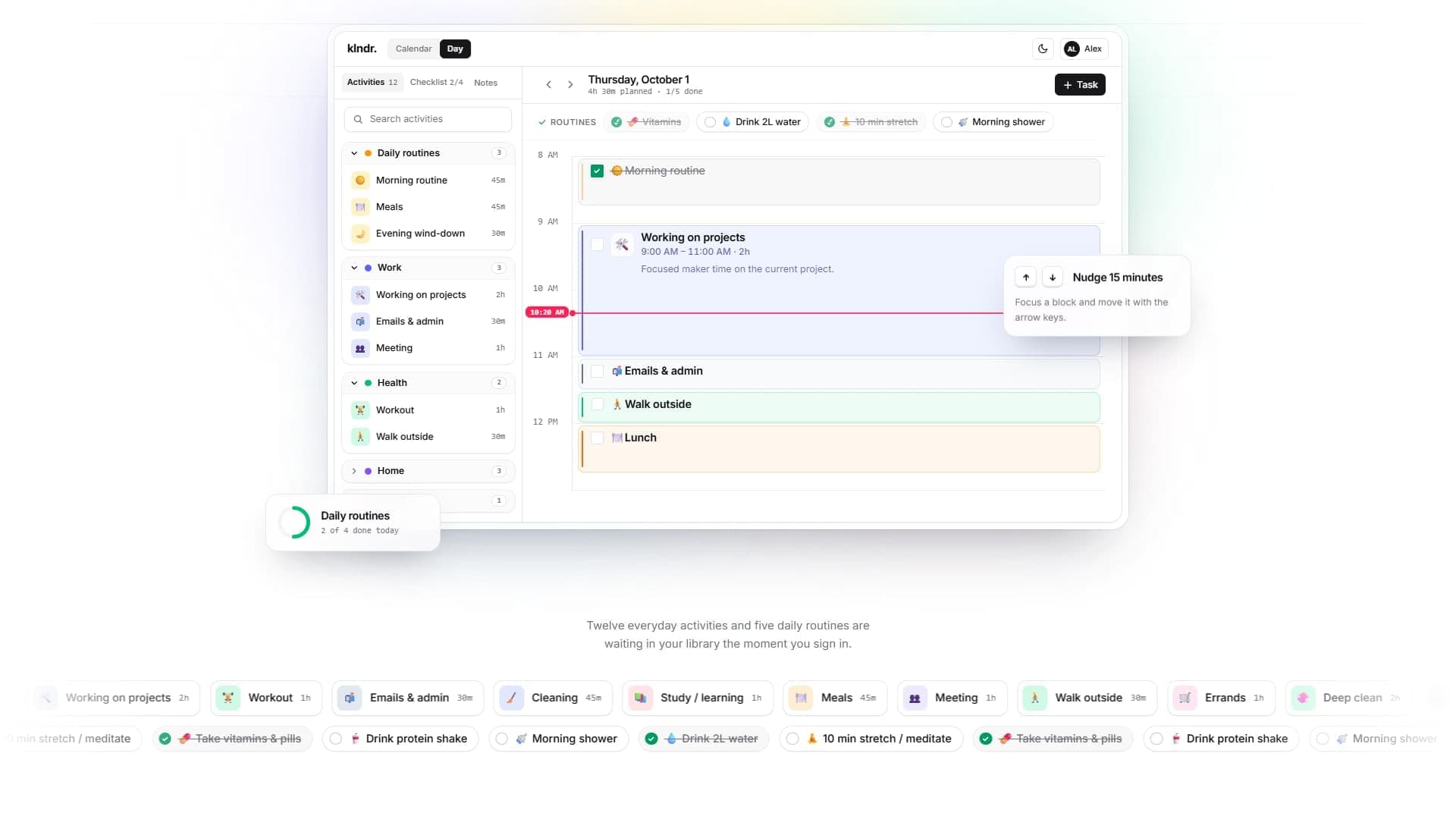Click the Study / learning books icon

[641, 698]
